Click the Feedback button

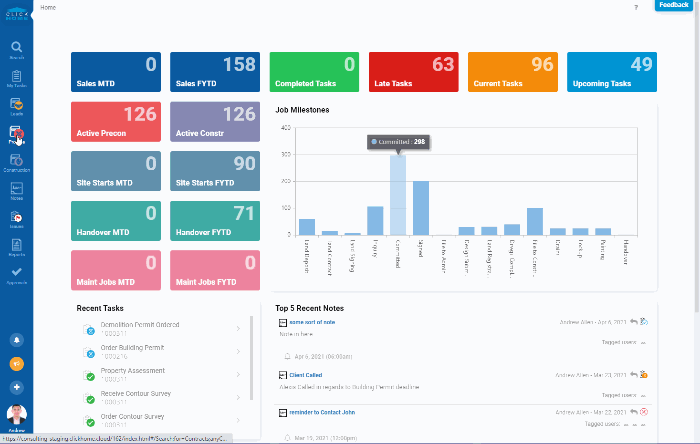click(x=673, y=5)
